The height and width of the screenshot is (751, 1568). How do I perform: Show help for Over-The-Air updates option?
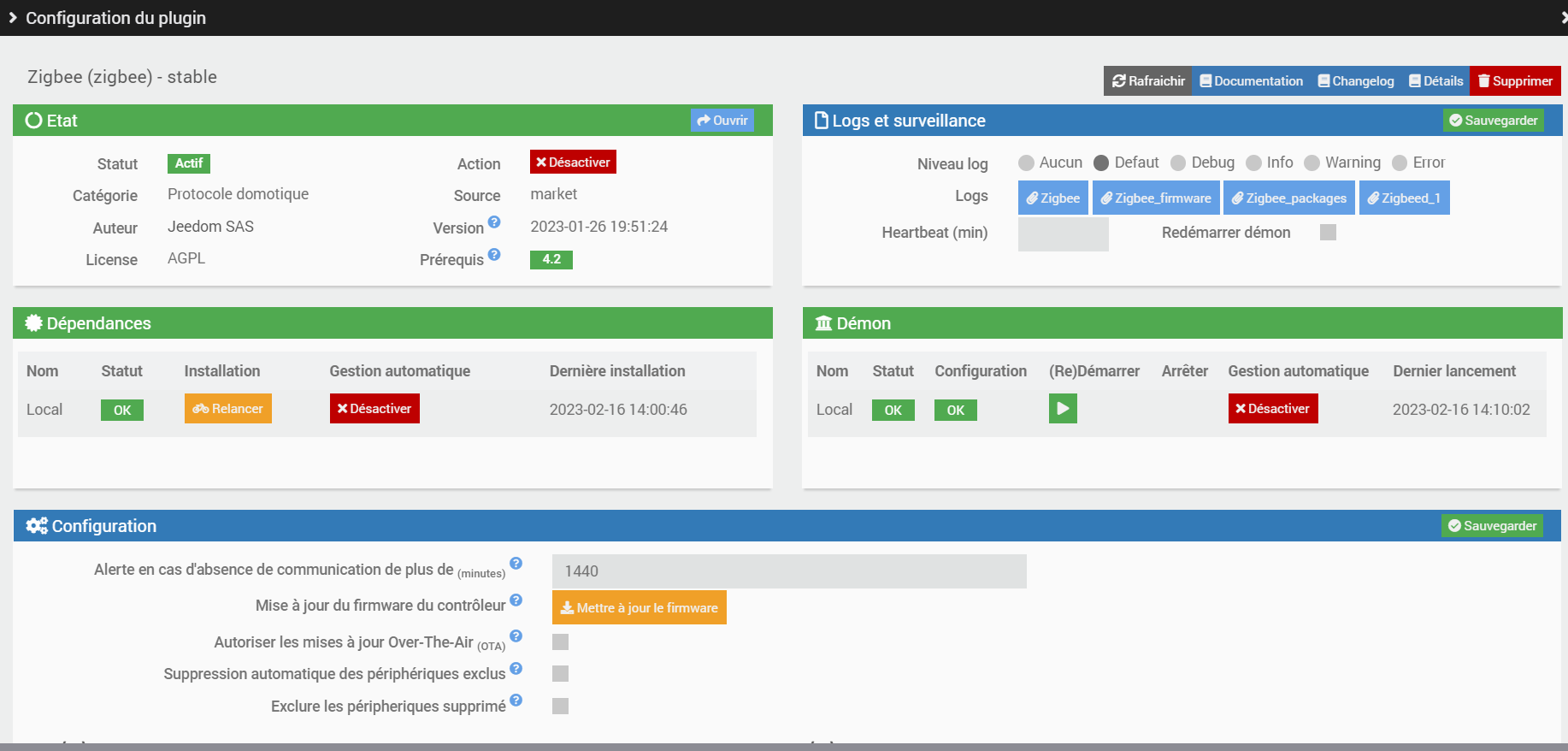click(516, 636)
